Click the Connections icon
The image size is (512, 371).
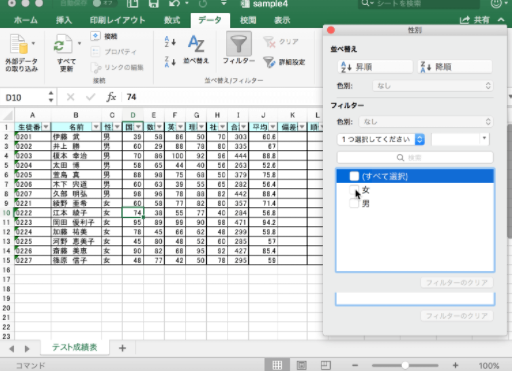pyautogui.click(x=95, y=36)
